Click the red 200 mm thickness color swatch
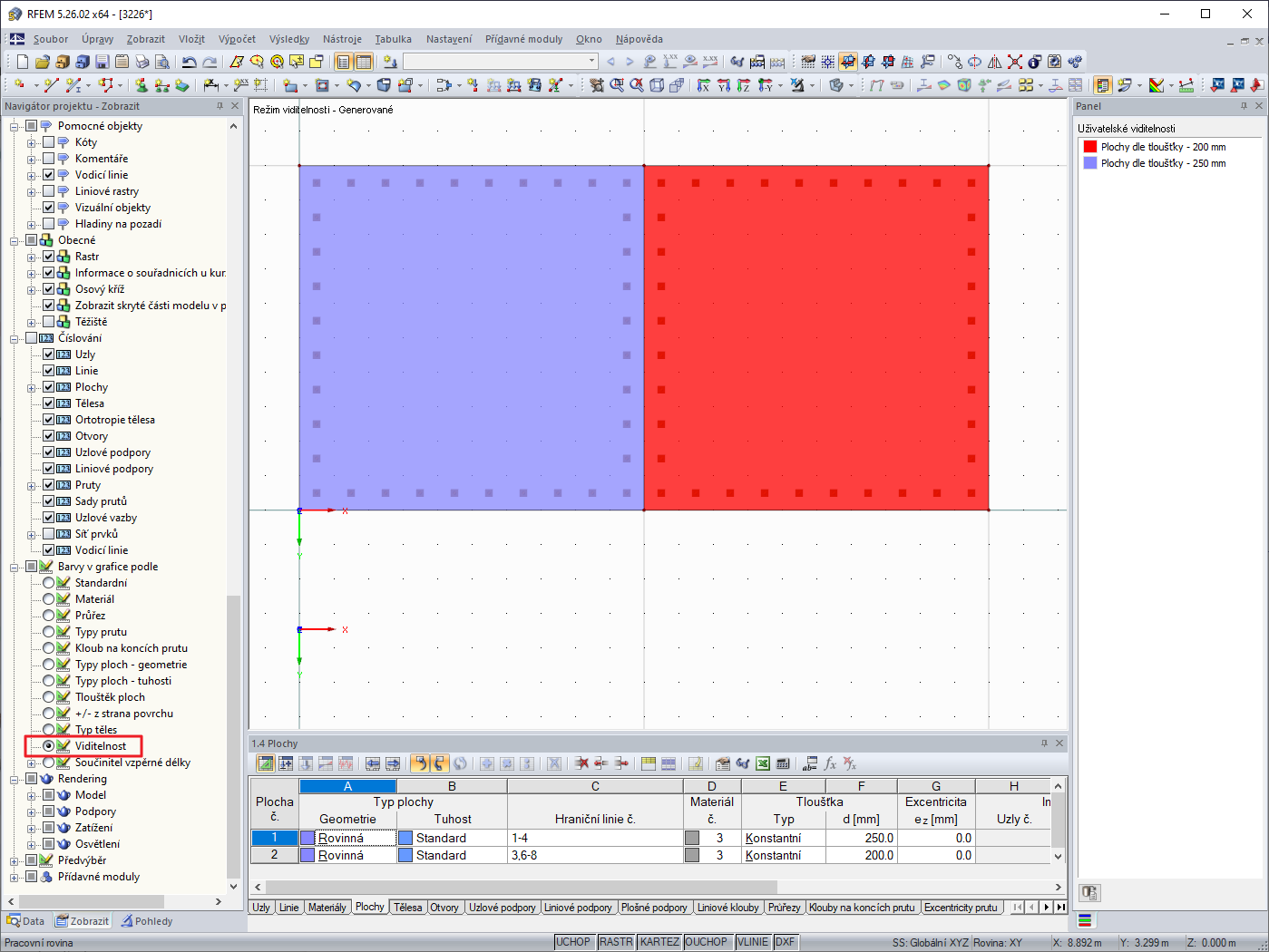 click(x=1090, y=147)
